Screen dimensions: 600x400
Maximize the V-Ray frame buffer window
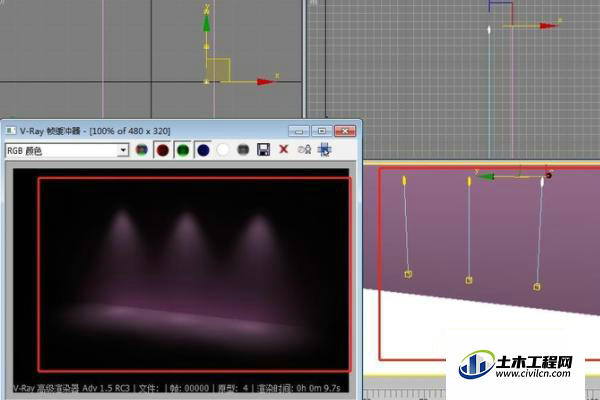coord(322,131)
